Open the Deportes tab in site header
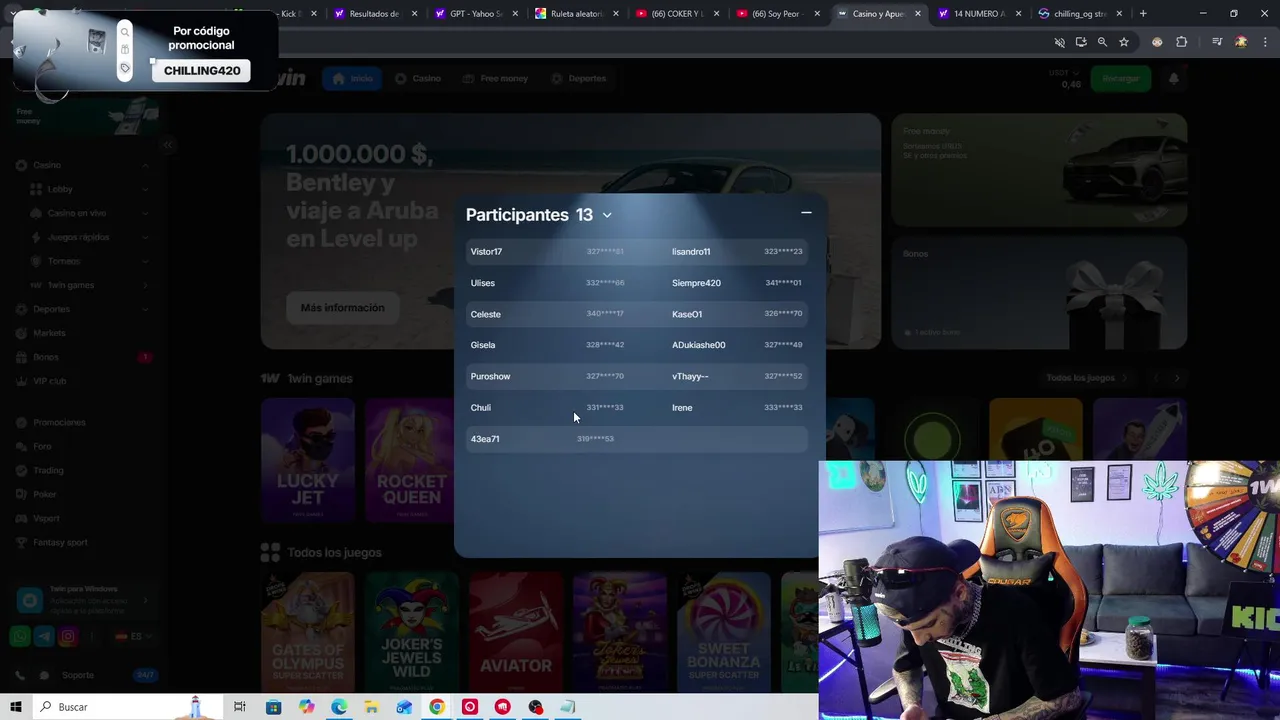The image size is (1280, 720). [x=578, y=78]
